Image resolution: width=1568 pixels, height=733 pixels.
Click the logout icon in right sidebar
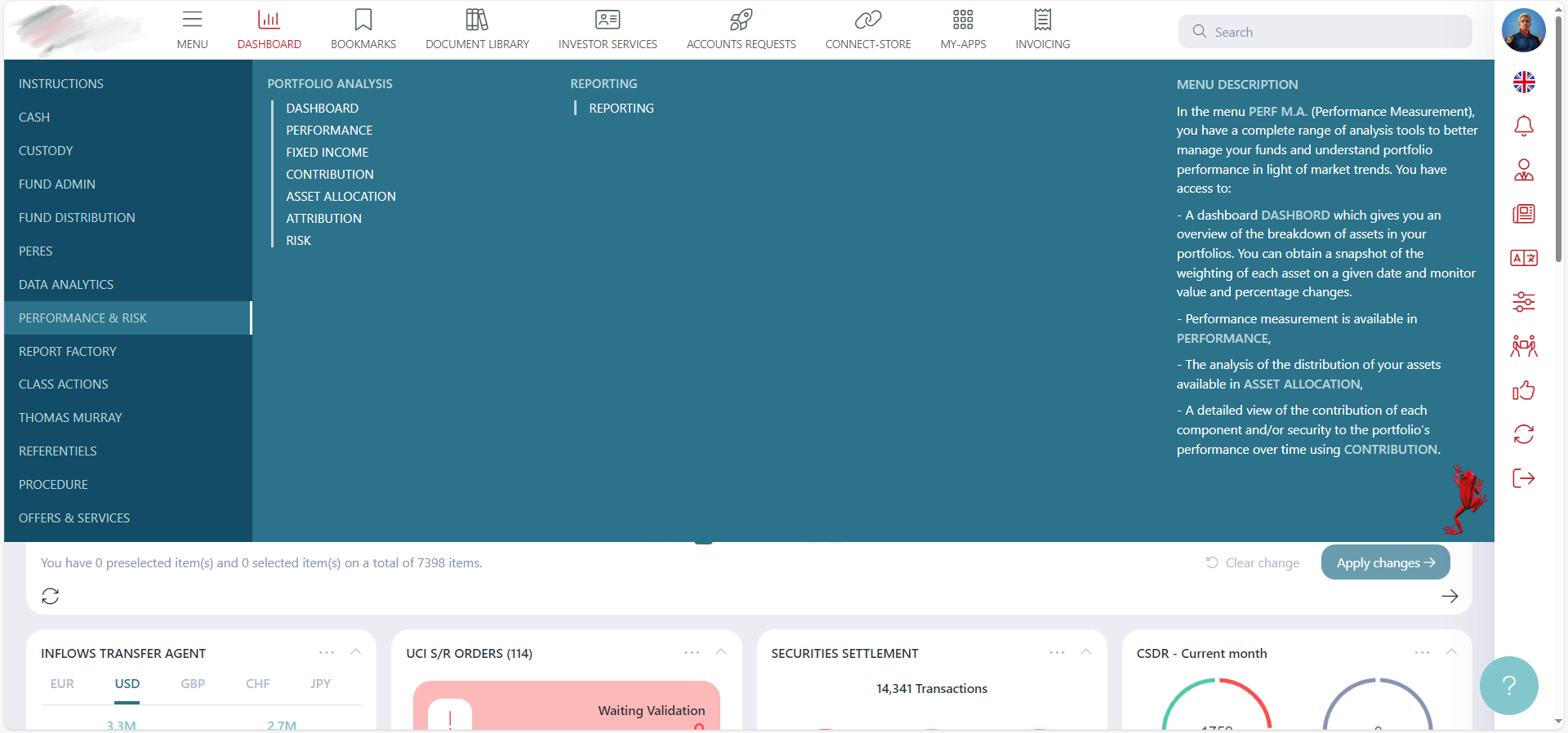coord(1523,478)
